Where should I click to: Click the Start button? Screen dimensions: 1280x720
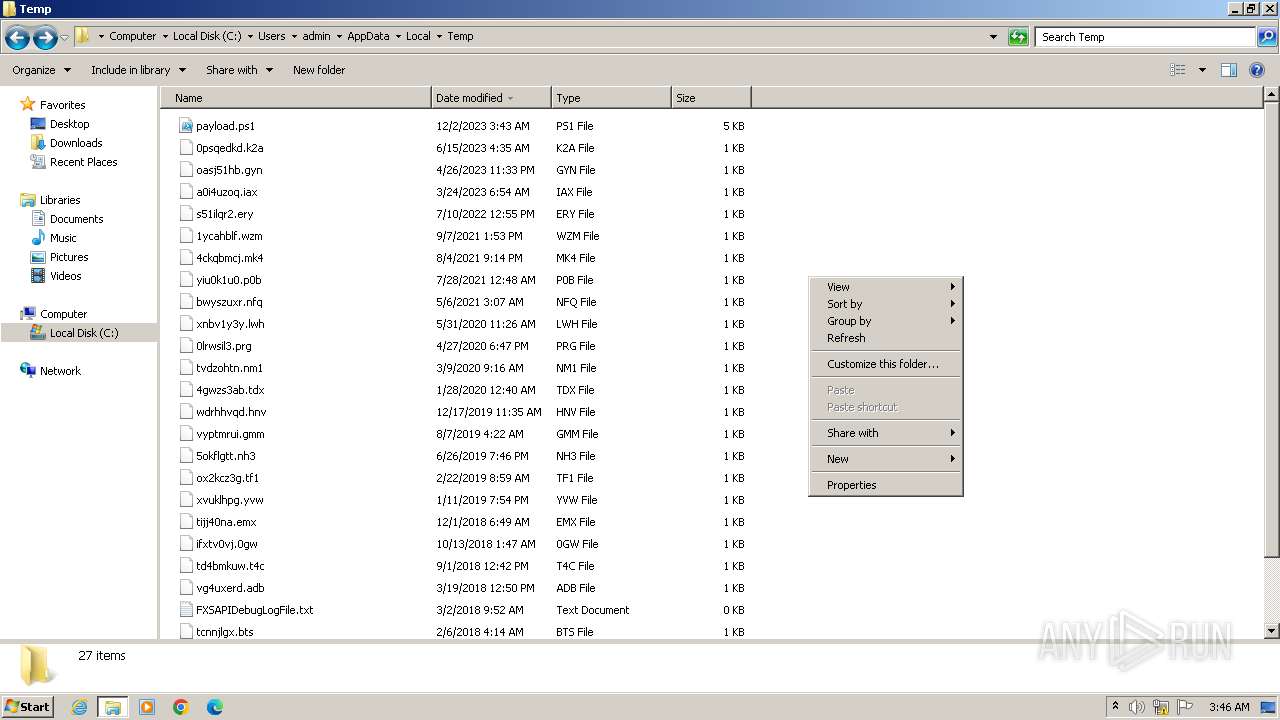pyautogui.click(x=28, y=706)
